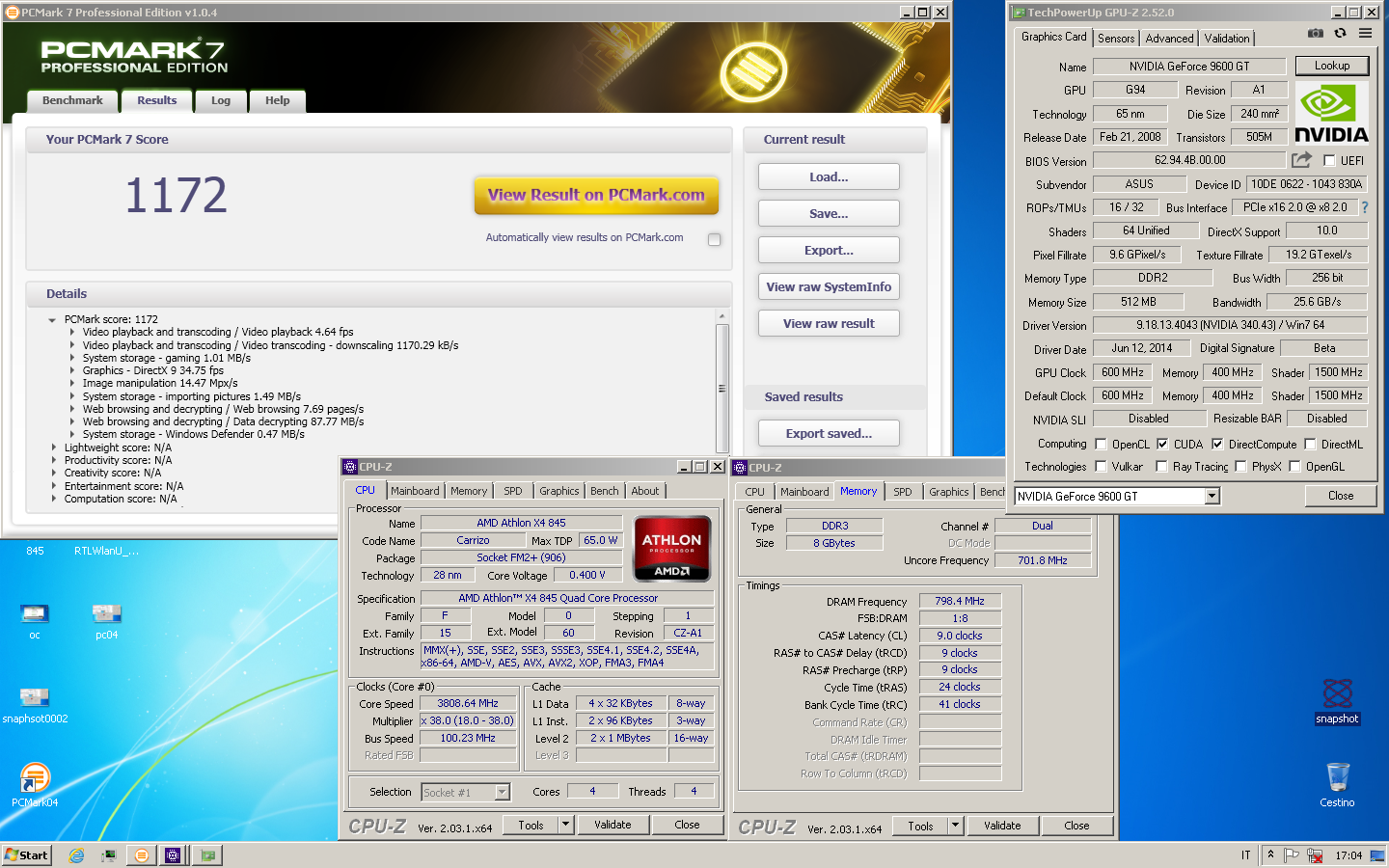The width and height of the screenshot is (1389, 868).
Task: Open the Advanced tab in GPU-Z
Action: 1169,39
